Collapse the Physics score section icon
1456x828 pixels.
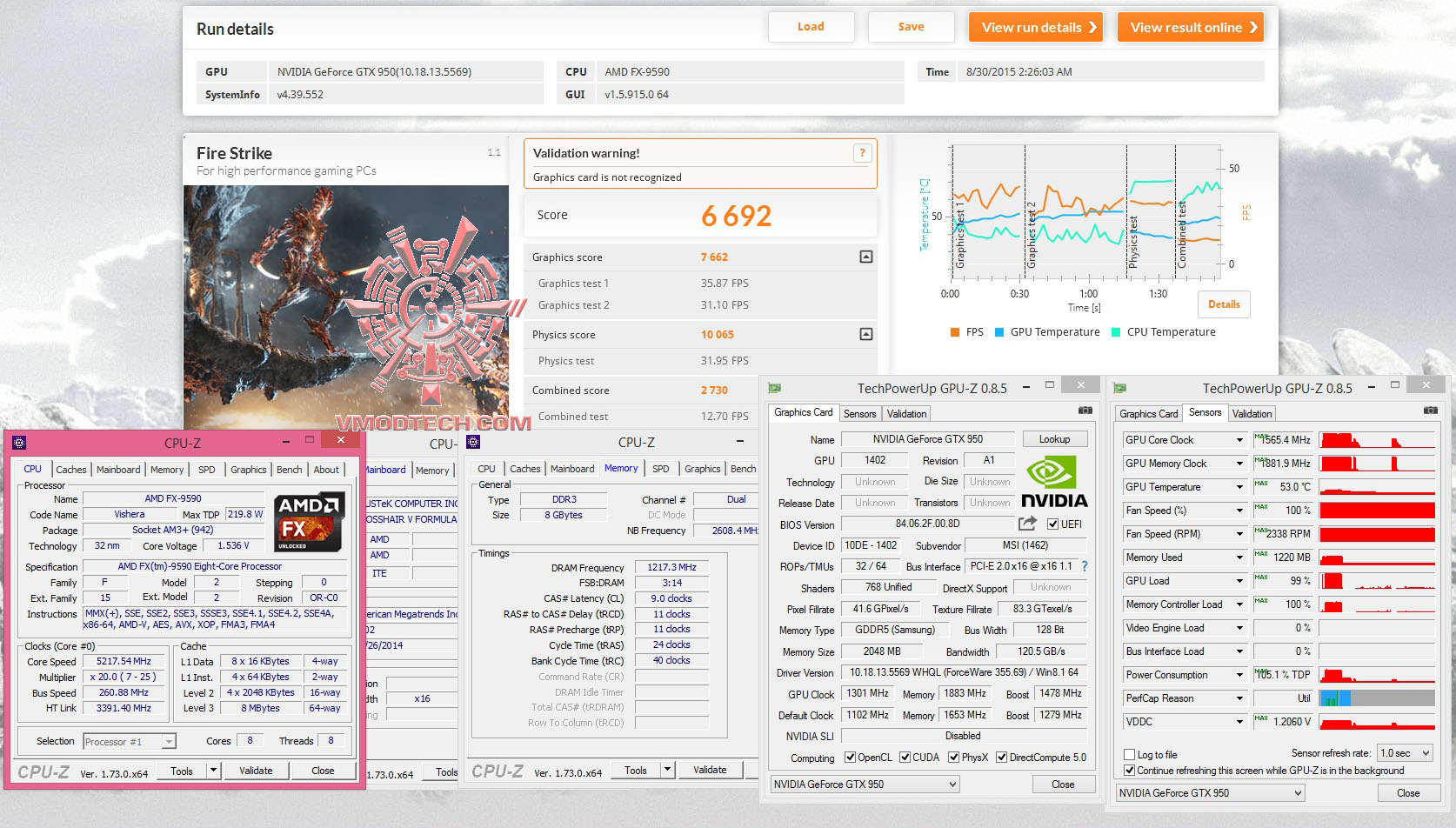(x=866, y=334)
